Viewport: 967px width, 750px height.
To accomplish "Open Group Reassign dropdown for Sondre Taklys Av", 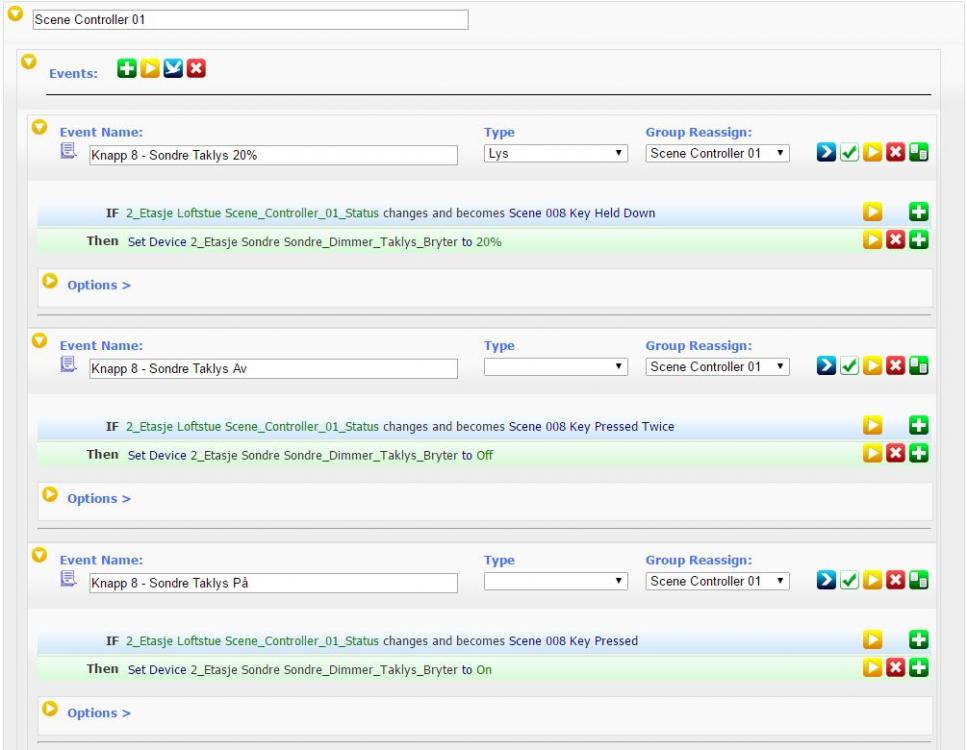I will click(x=718, y=368).
